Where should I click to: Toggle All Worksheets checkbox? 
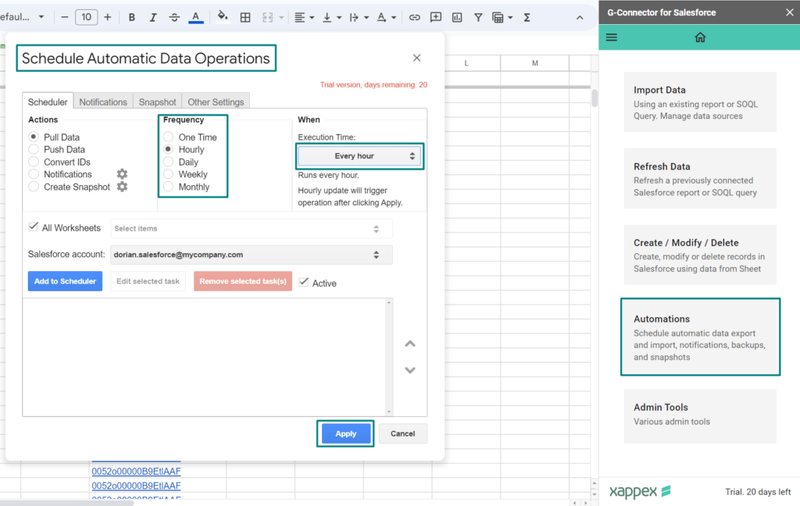[x=33, y=226]
